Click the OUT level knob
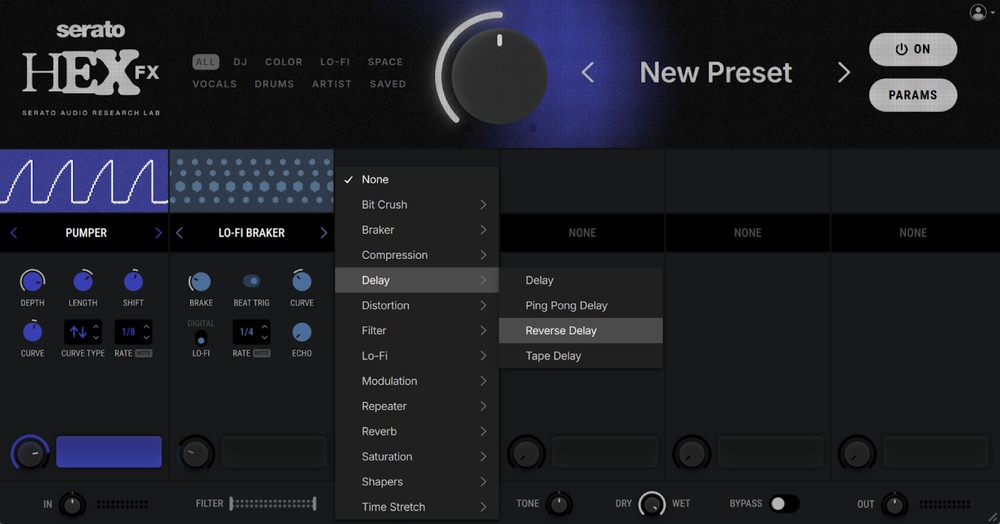 (x=894, y=504)
